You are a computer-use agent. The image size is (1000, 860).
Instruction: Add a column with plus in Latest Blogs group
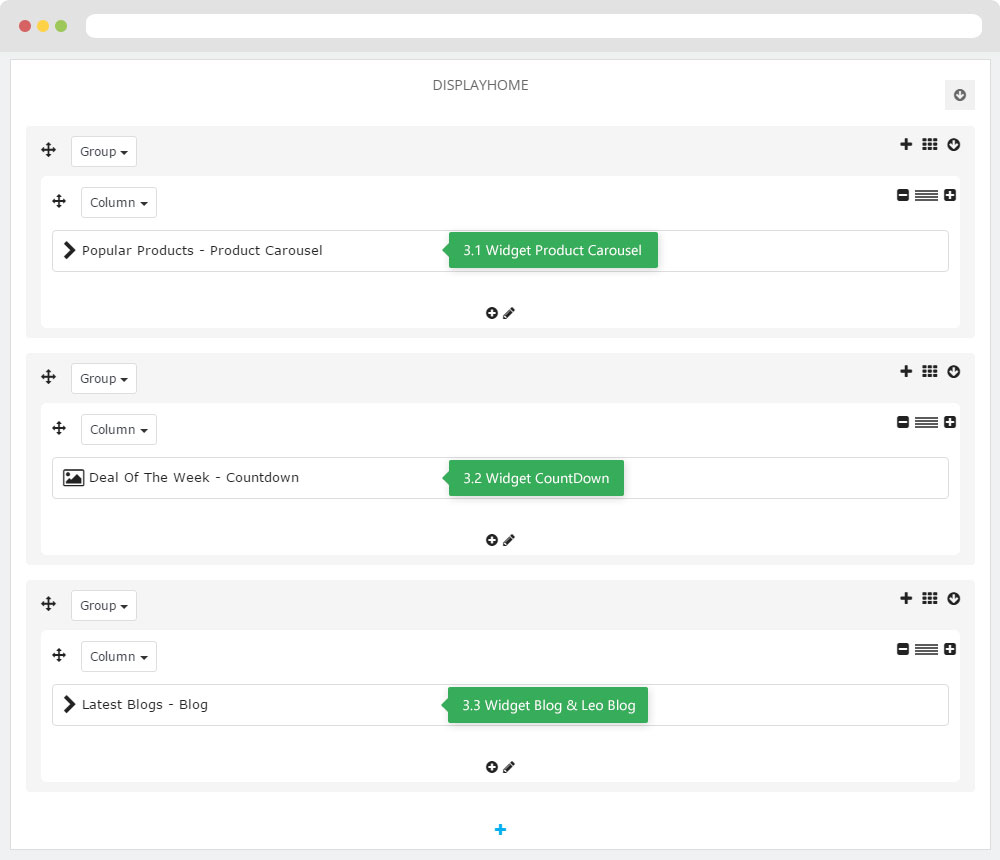[x=906, y=598]
